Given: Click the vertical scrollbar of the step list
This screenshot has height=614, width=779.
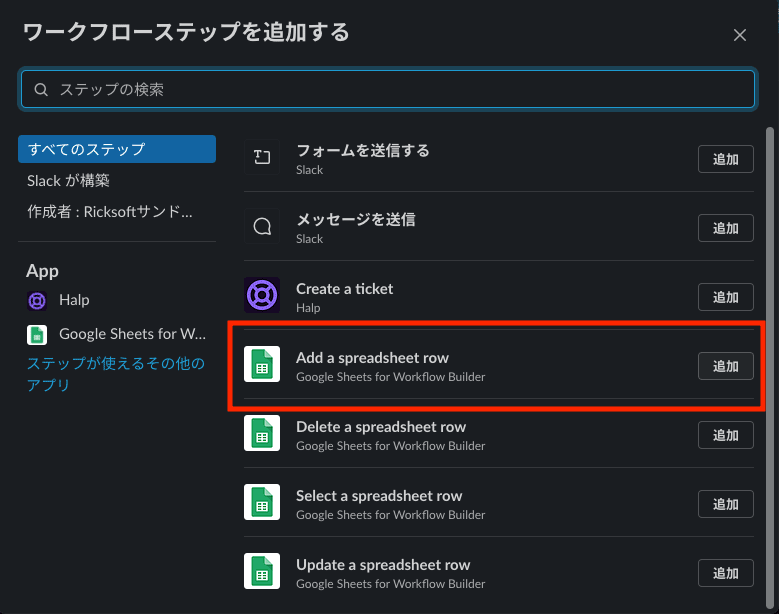Looking at the screenshot, I should [770, 368].
